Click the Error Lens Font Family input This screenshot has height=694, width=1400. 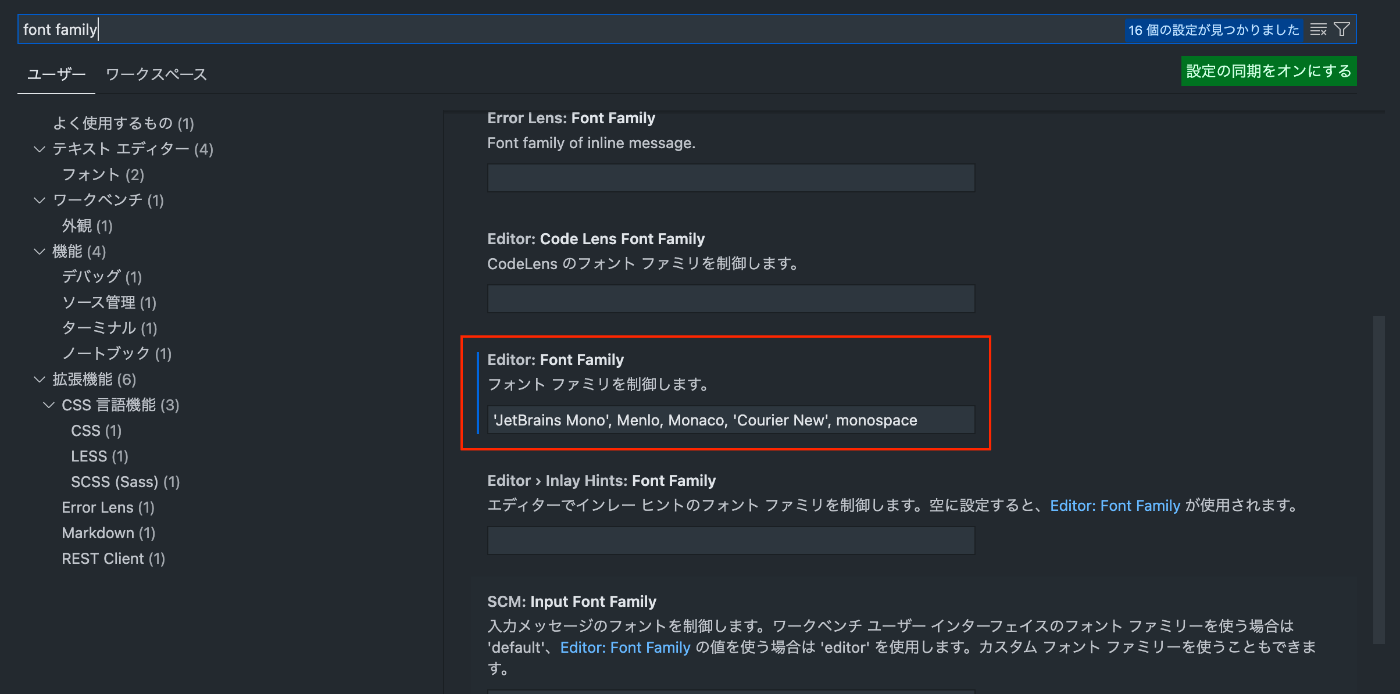tap(731, 178)
